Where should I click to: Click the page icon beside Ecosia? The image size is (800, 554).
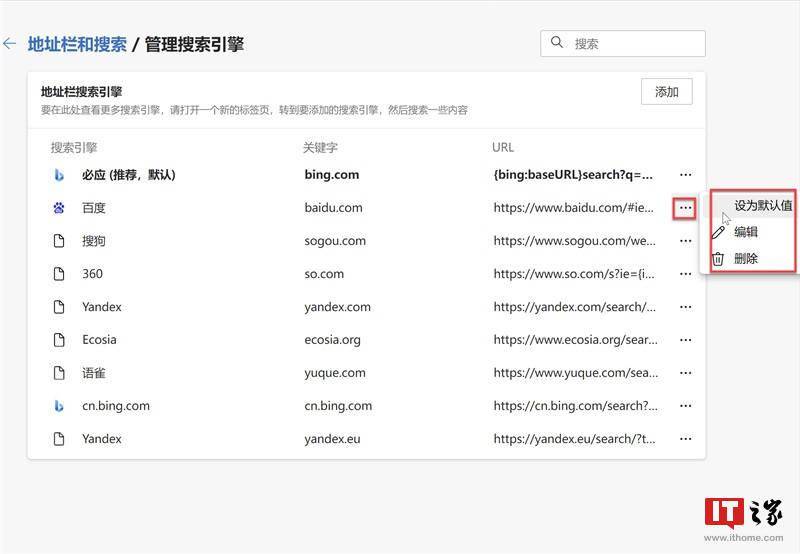(59, 340)
